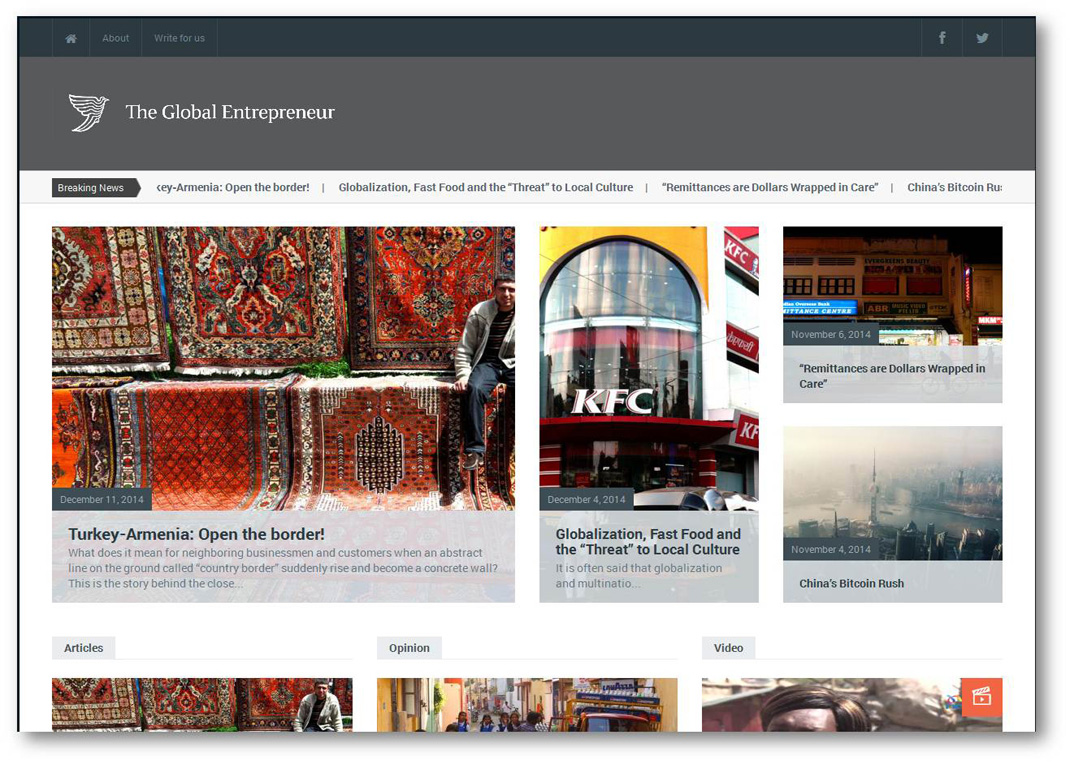
Task: Click the bird wing site logo
Action: point(89,113)
